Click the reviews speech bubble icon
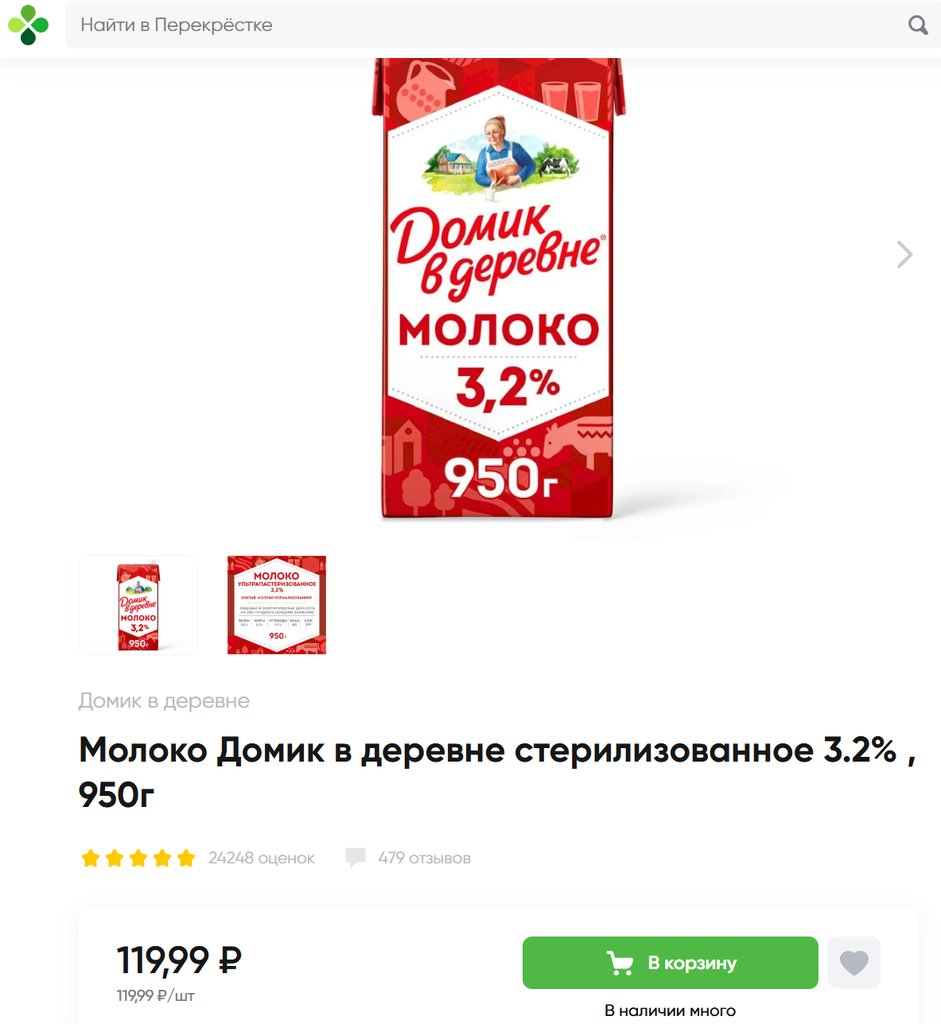The width and height of the screenshot is (941, 1024). tap(355, 857)
